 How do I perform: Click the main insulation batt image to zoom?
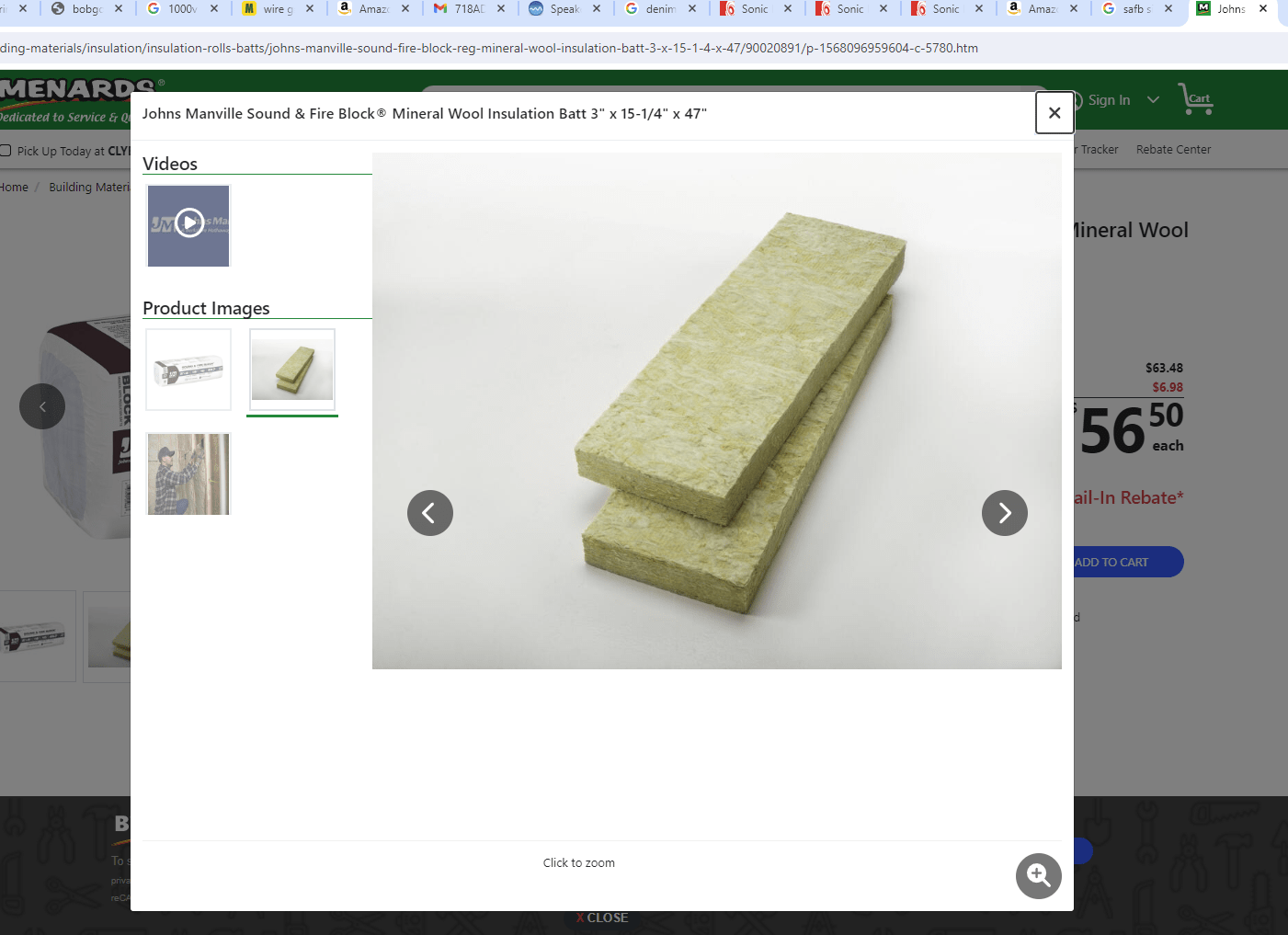pos(717,411)
